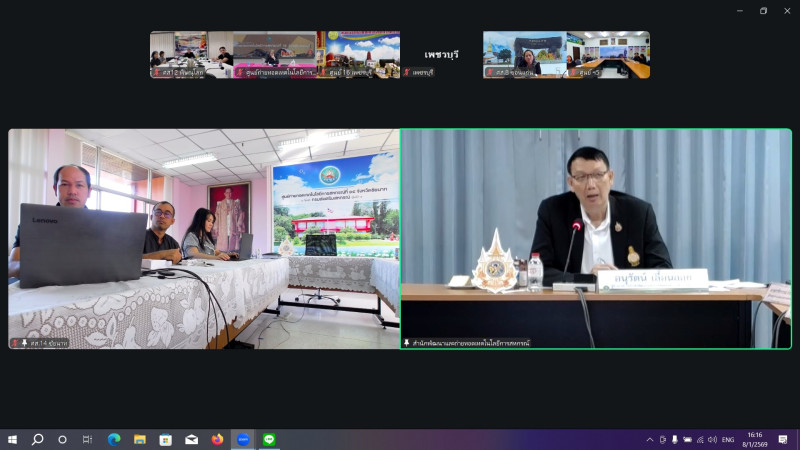
Task: Open Wi-Fi network settings in tray
Action: coord(699,439)
